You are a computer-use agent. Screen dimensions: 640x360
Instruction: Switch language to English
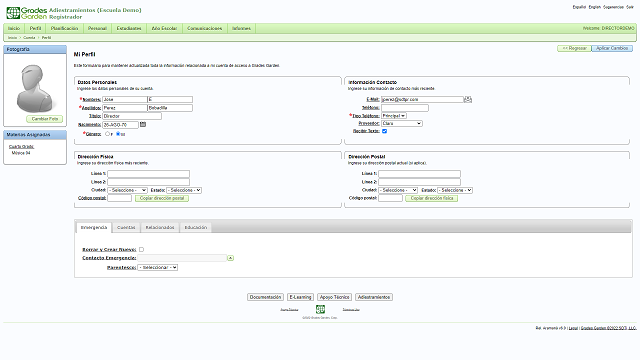point(594,7)
